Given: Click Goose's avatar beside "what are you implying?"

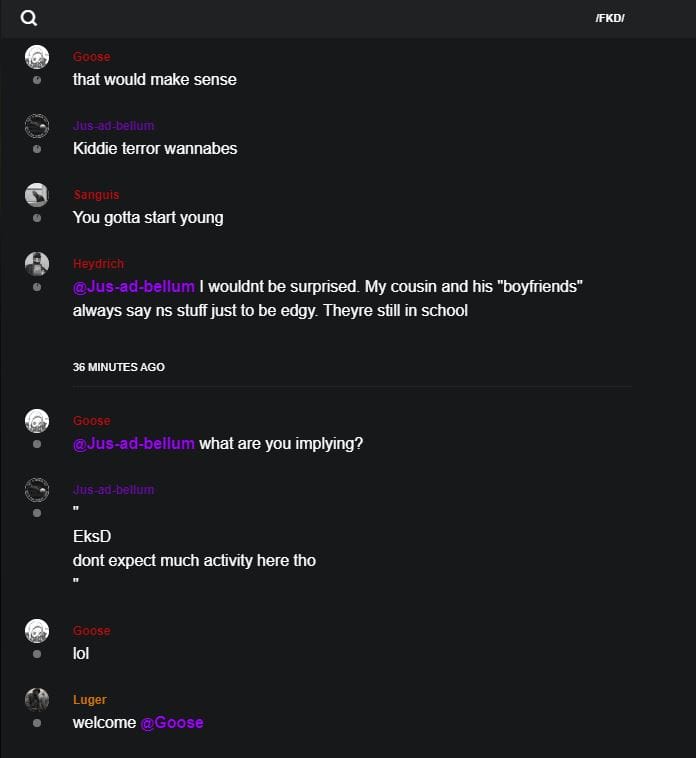Looking at the screenshot, I should (x=37, y=421).
